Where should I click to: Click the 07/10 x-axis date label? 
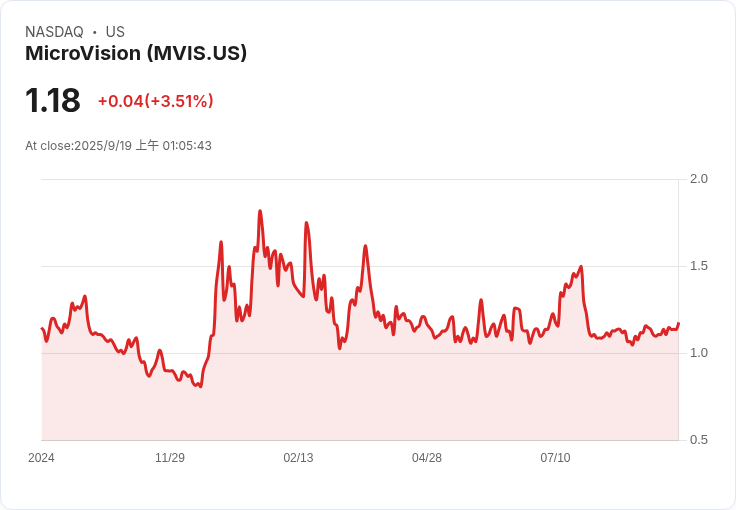point(555,457)
